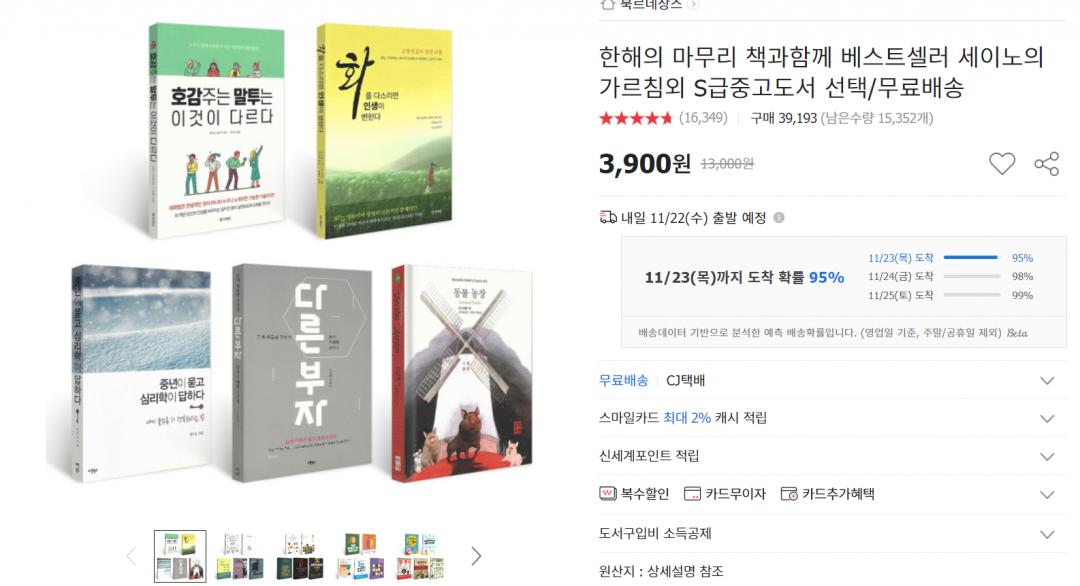1080x586 pixels.
Task: Expand the card benefits row chevron
Action: coord(1047,494)
